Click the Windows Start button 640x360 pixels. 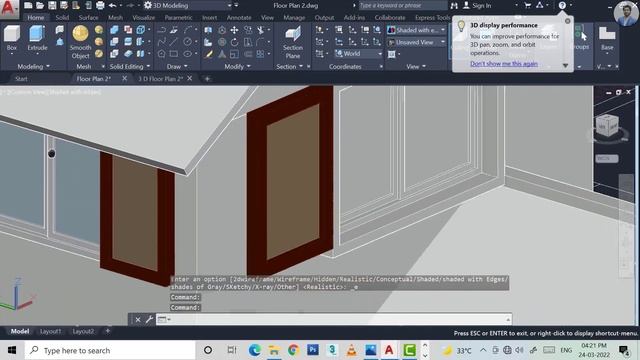12,350
